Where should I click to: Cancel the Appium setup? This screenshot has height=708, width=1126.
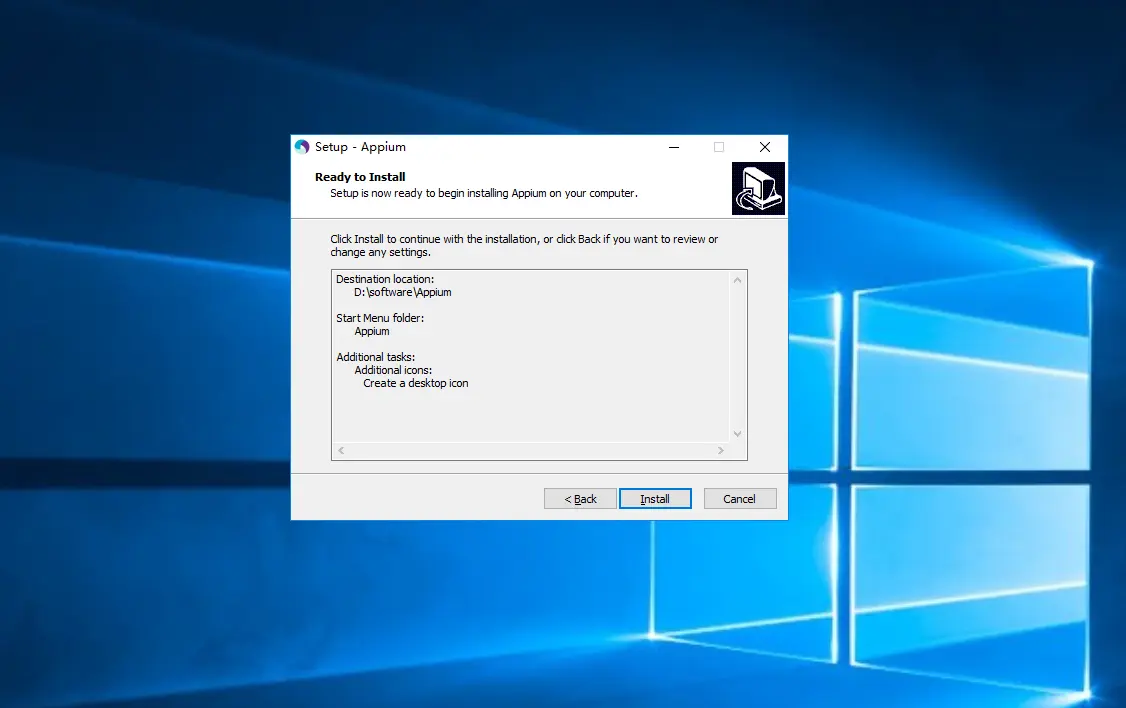(x=740, y=498)
